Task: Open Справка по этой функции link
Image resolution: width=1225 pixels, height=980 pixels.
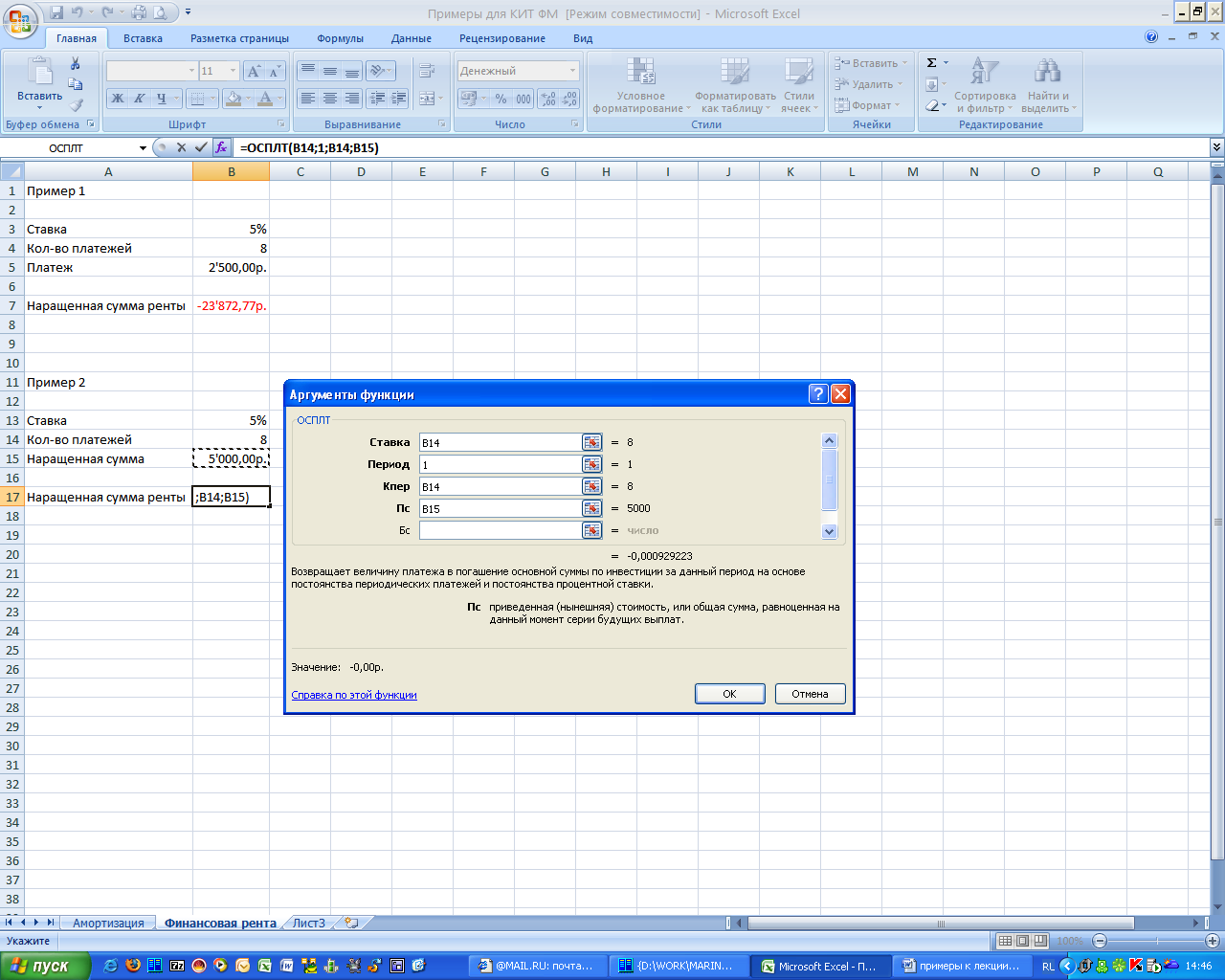Action: pos(354,695)
